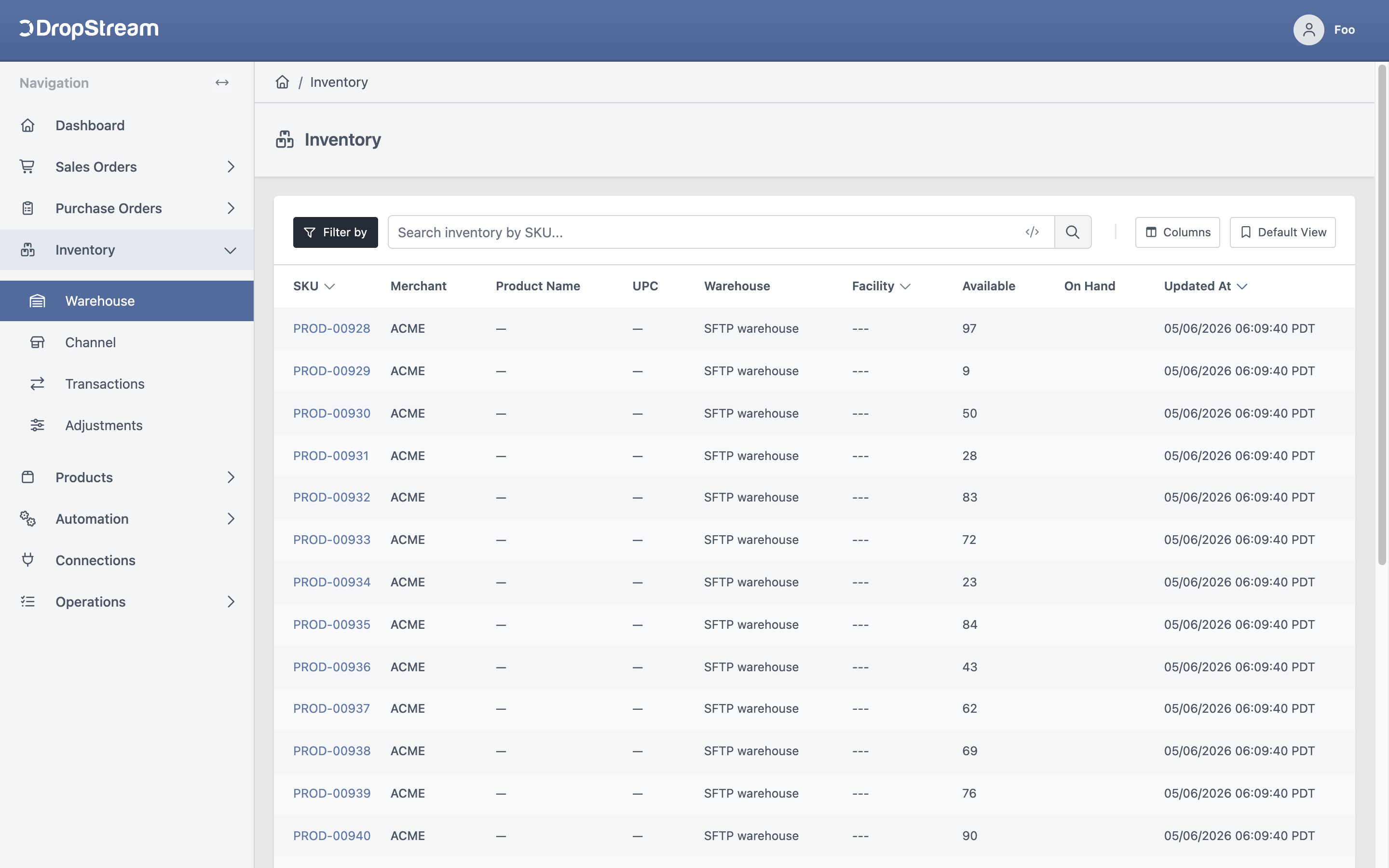Viewport: 1389px width, 868px height.
Task: Open SKU link PROD-00939
Action: click(332, 793)
